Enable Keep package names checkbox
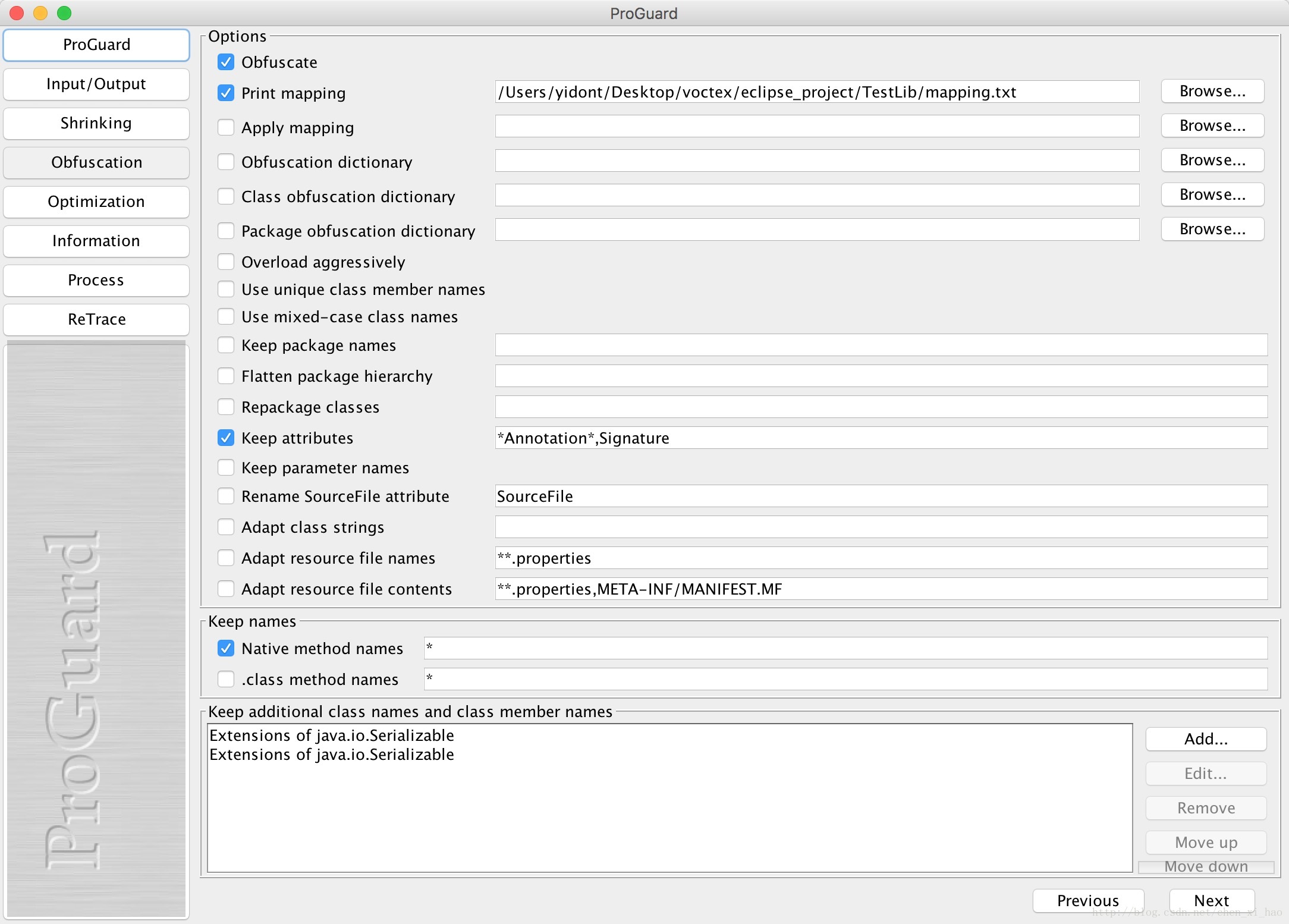Viewport: 1289px width, 924px height. [x=226, y=345]
